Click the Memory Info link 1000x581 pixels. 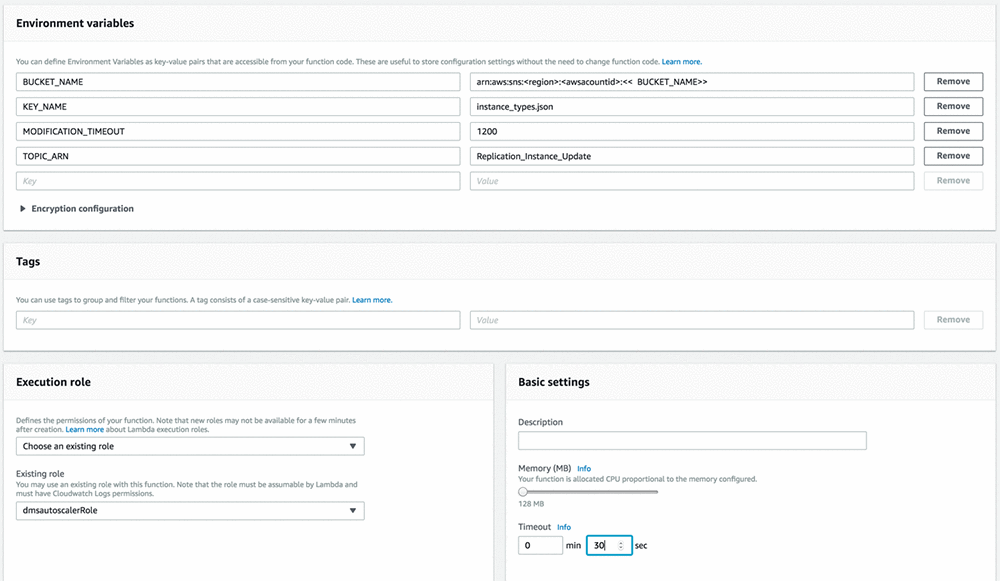coord(584,468)
